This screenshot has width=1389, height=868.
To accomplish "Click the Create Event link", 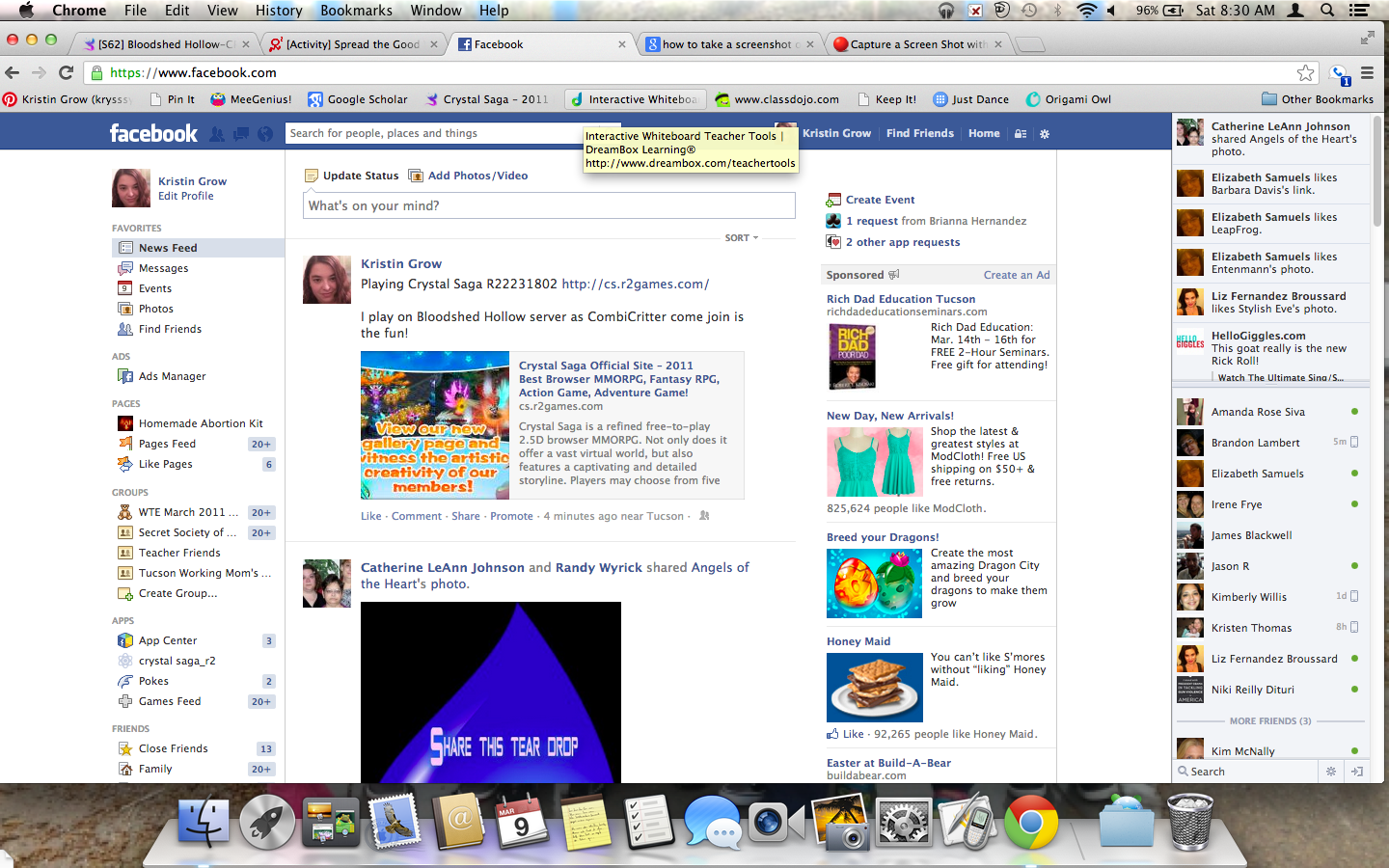I will point(880,200).
